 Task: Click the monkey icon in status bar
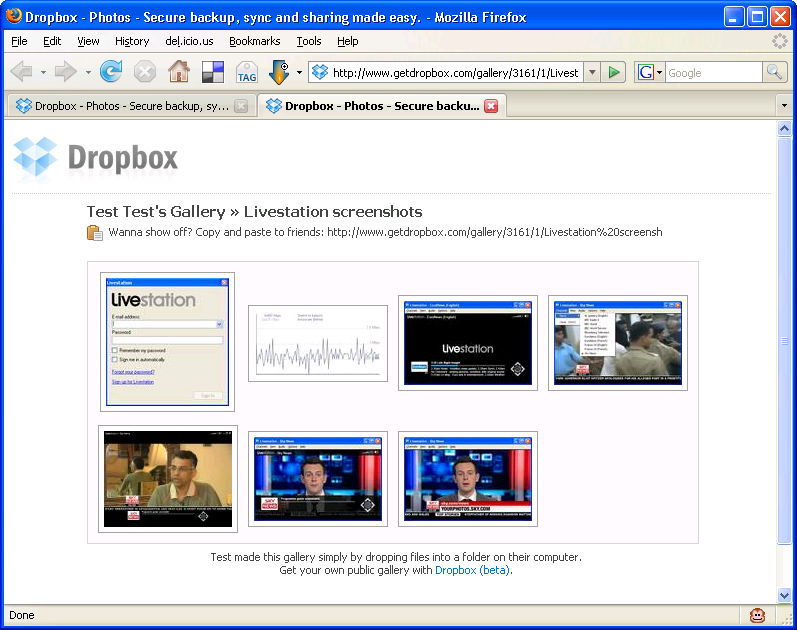[x=757, y=616]
